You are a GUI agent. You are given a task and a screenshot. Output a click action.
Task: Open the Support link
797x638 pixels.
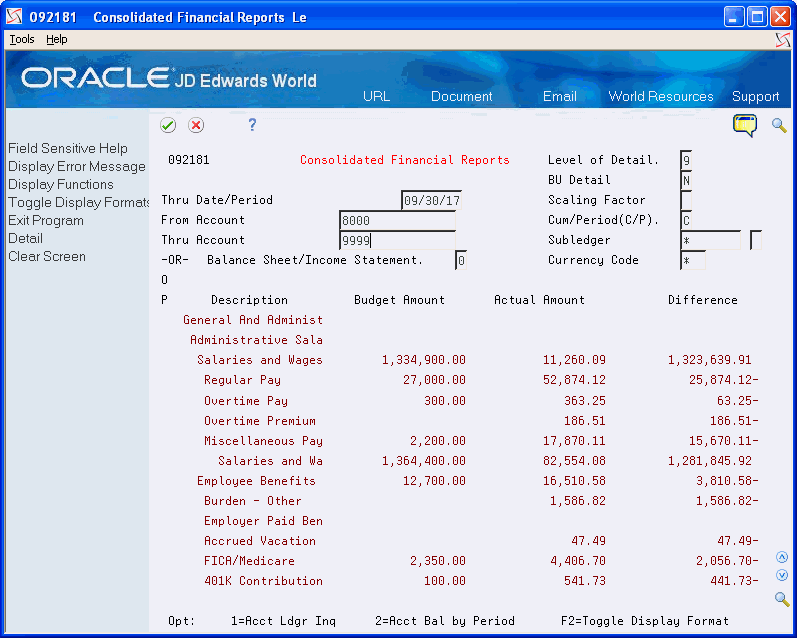(755, 96)
